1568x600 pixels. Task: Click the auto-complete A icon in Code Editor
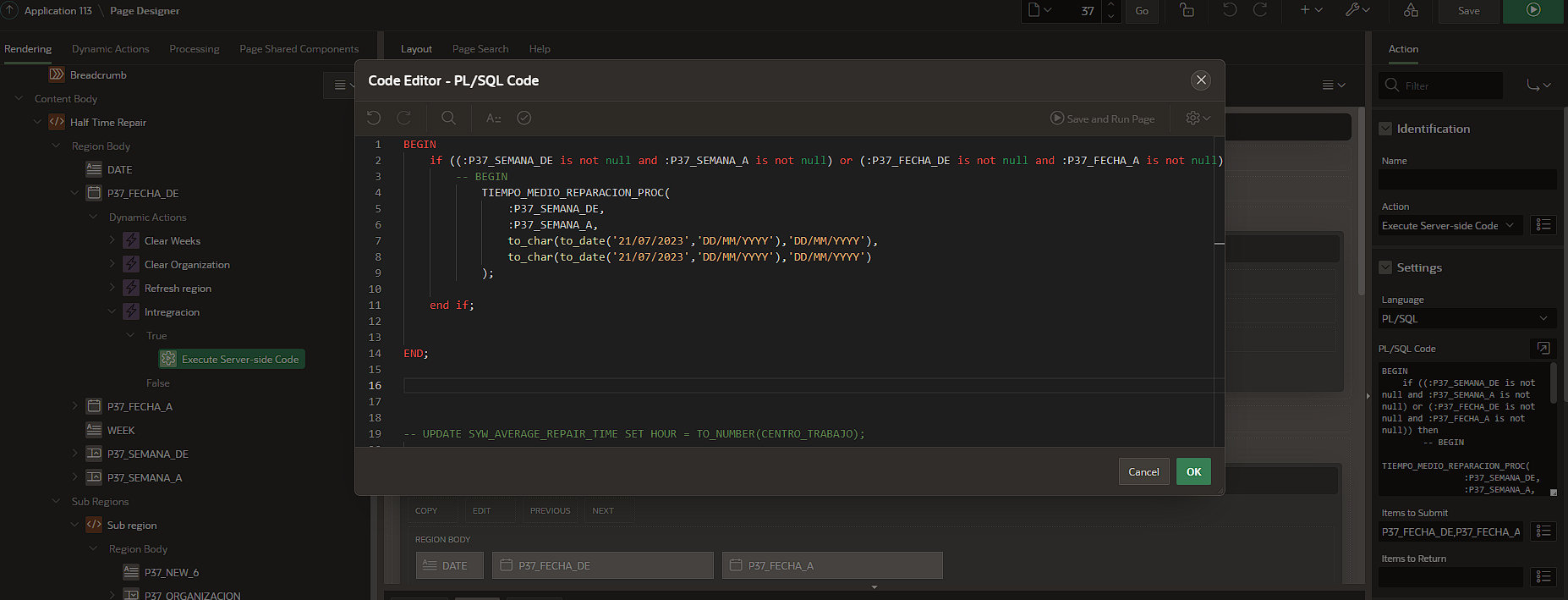click(x=494, y=118)
